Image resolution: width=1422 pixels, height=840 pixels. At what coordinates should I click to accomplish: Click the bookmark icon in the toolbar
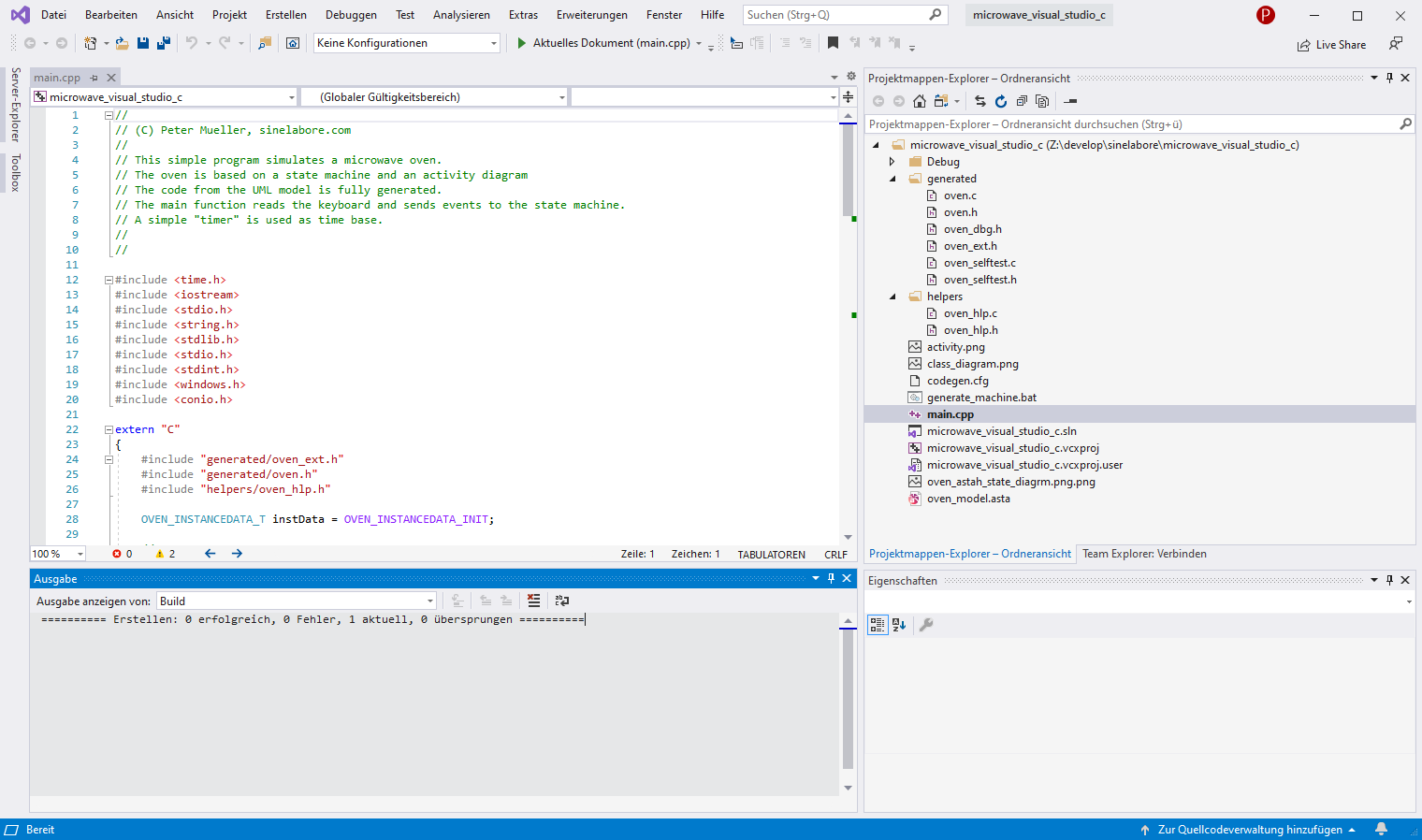click(833, 43)
